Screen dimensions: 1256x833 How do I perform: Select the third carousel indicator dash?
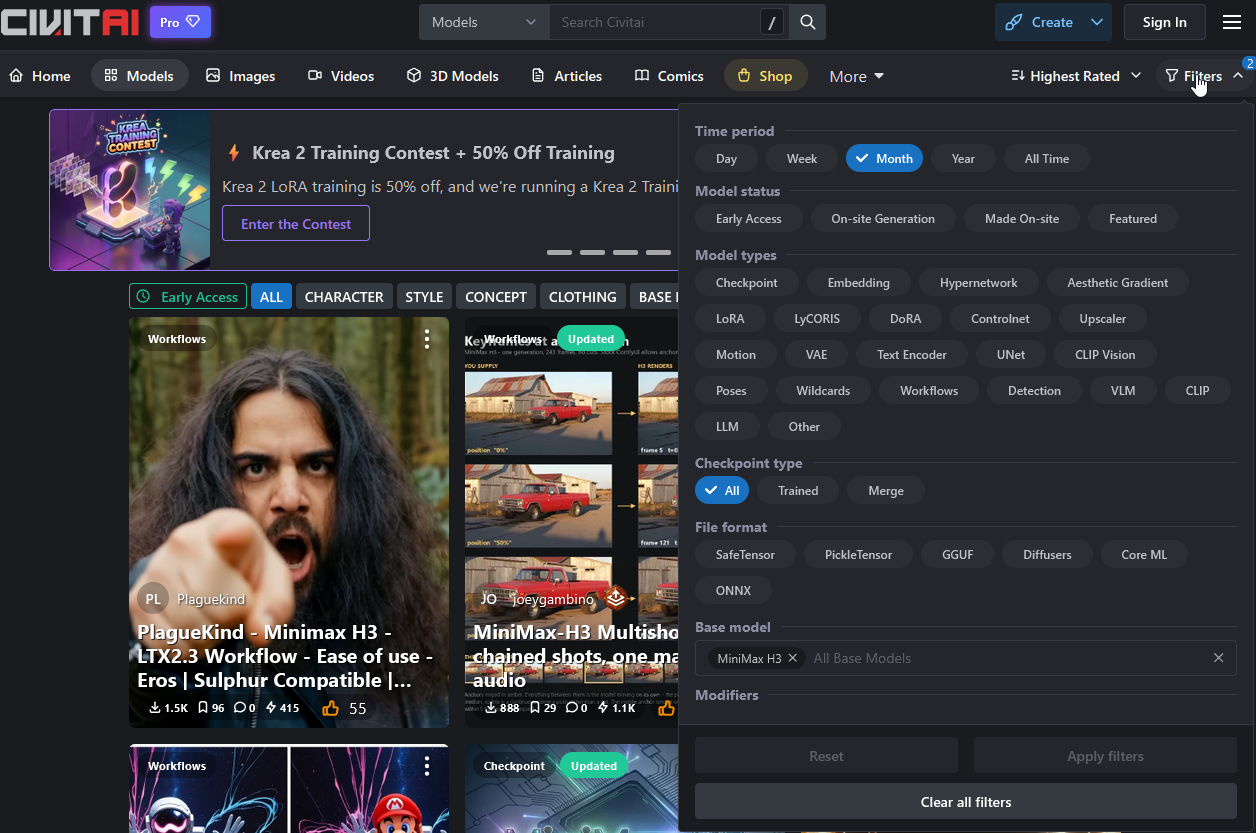[x=625, y=252]
